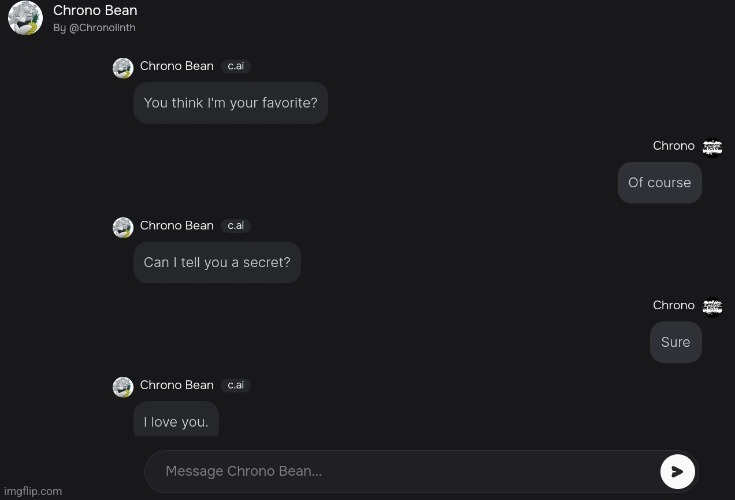
Task: Click Chrono Bean name above first message
Action: click(x=177, y=66)
